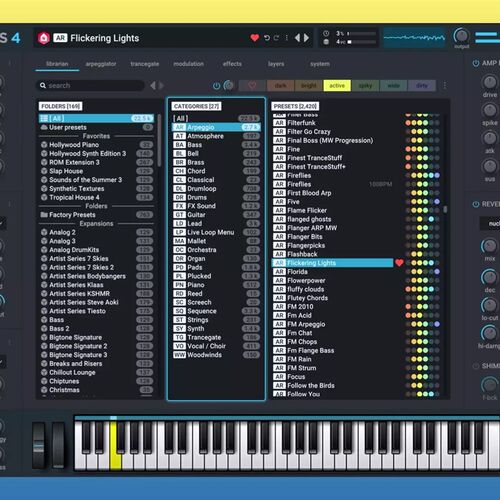Click the BA icon for the Bass category
Screen dimensions: 500x500
(179, 145)
